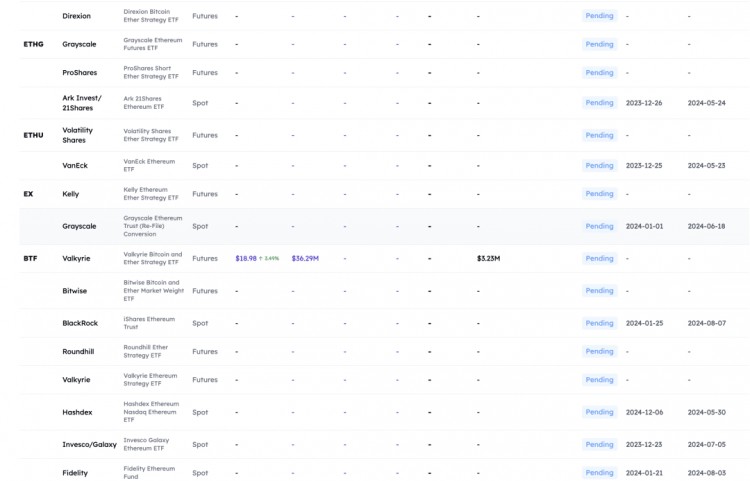Screen dimensions: 750x481
Task: Click the 2023-12-25 date
Action: 644,166
